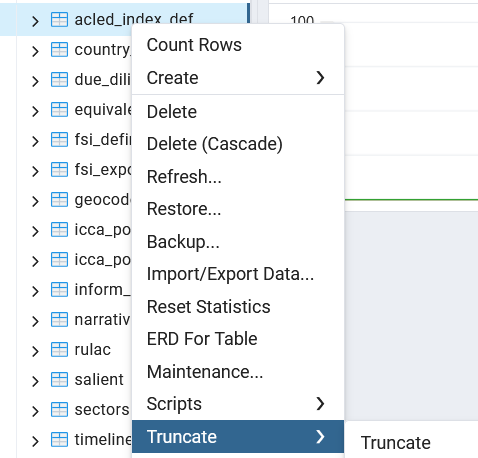
Task: Expand the rulac table node
Action: [35, 351]
